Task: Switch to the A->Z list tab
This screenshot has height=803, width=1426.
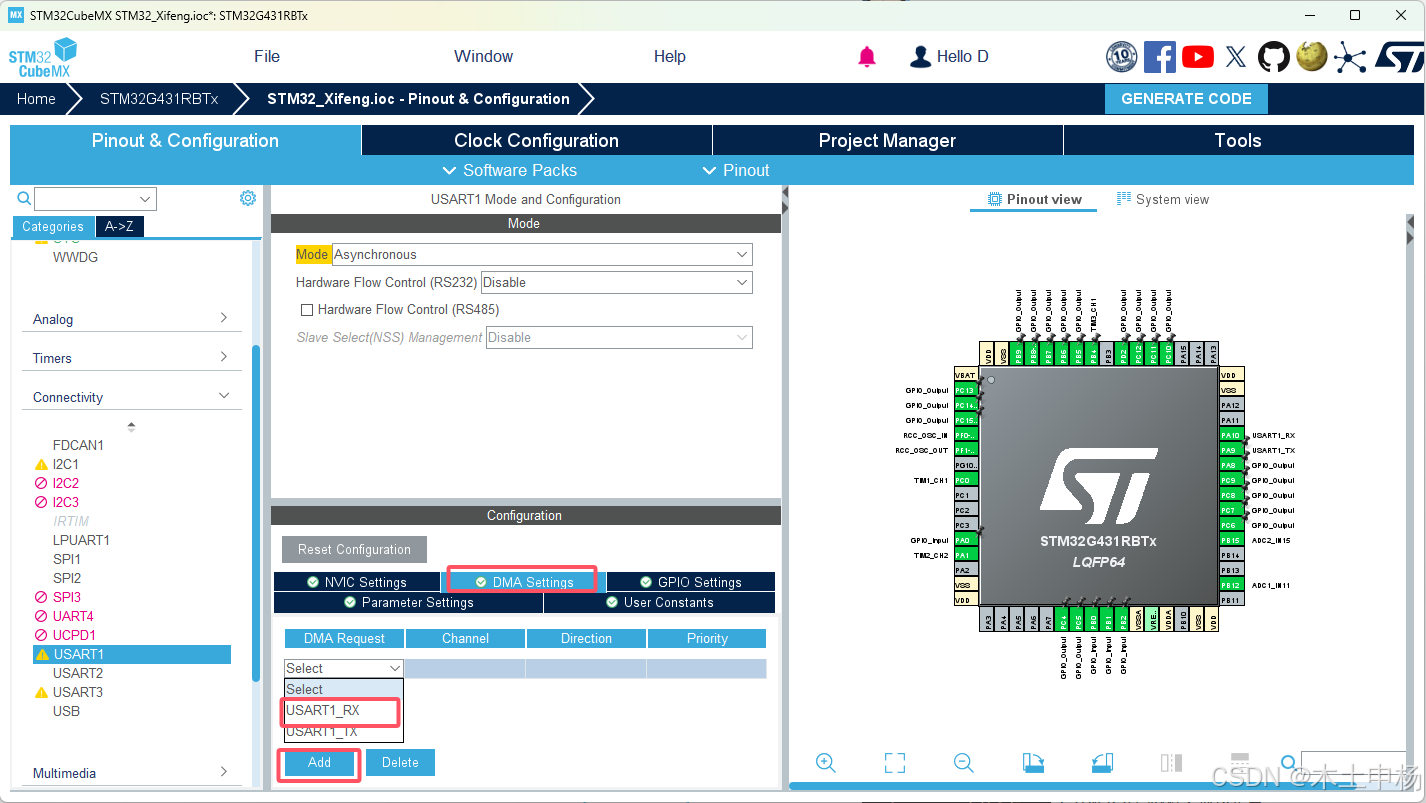Action: point(119,226)
